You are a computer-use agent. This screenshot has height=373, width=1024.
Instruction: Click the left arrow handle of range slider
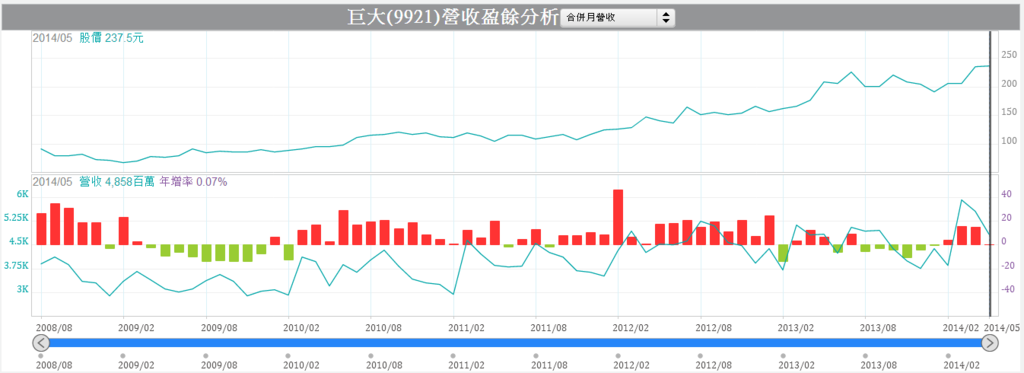coord(40,343)
